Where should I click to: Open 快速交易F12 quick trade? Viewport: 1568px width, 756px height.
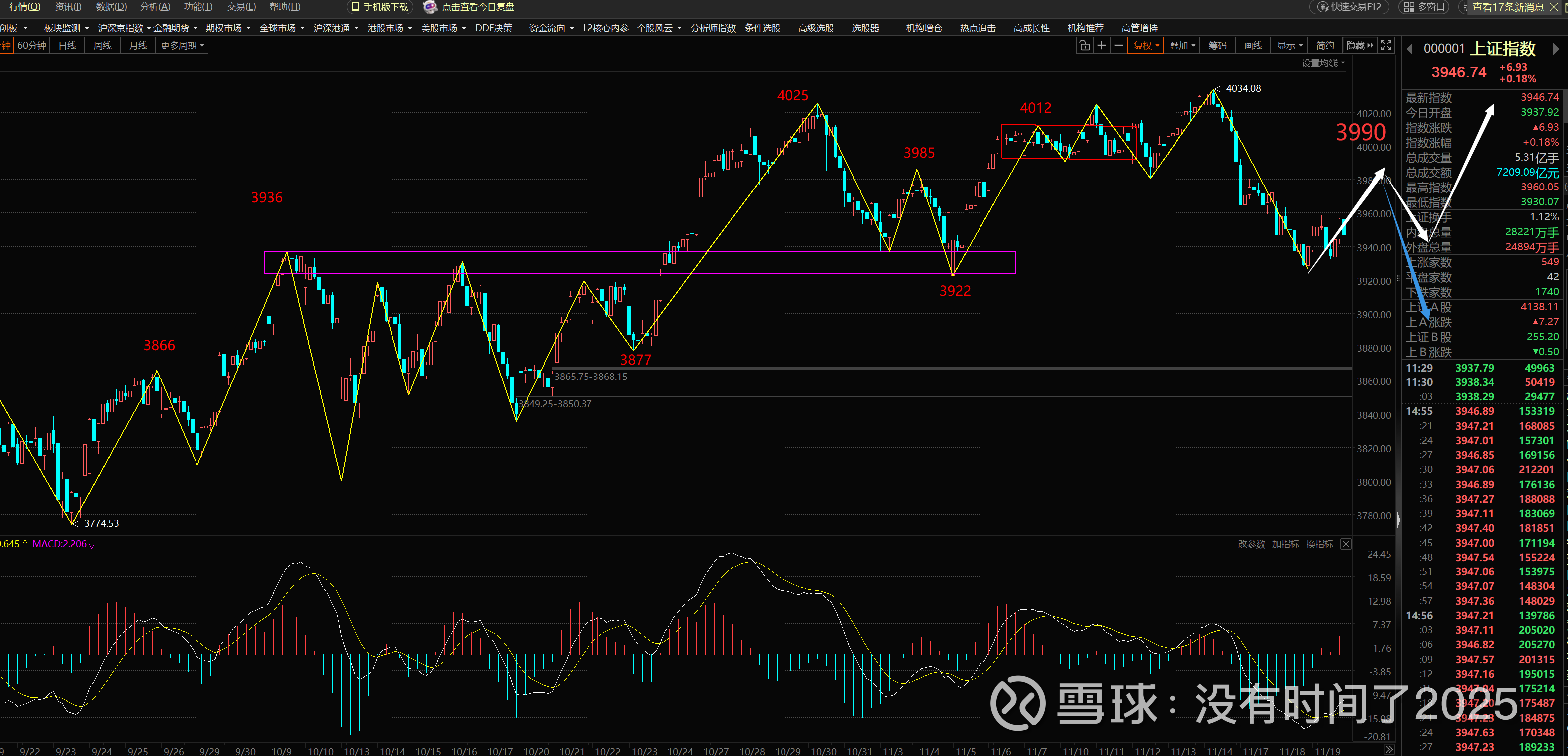[1349, 7]
